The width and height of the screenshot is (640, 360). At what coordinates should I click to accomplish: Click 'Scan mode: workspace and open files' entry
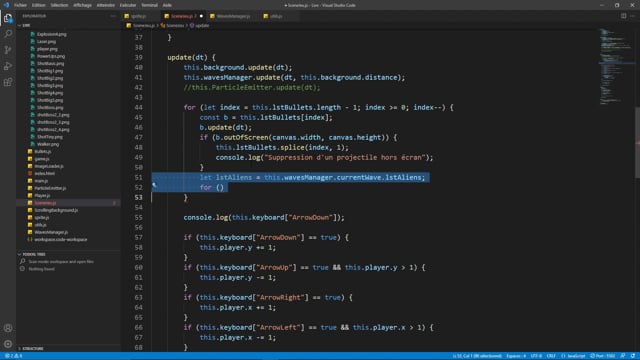[x=61, y=262]
